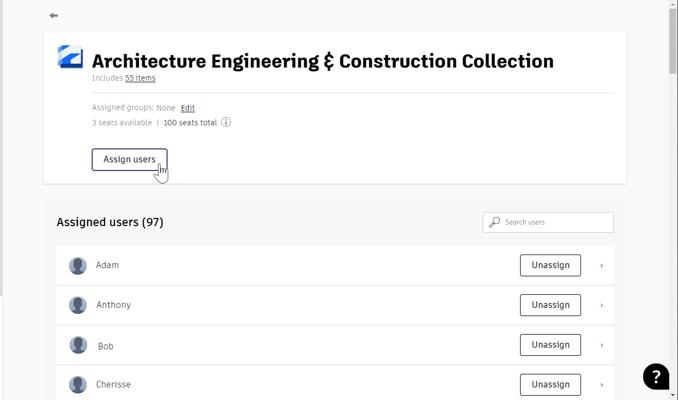This screenshot has height=400, width=678.
Task: Unassign Adam from the collection
Action: (550, 265)
